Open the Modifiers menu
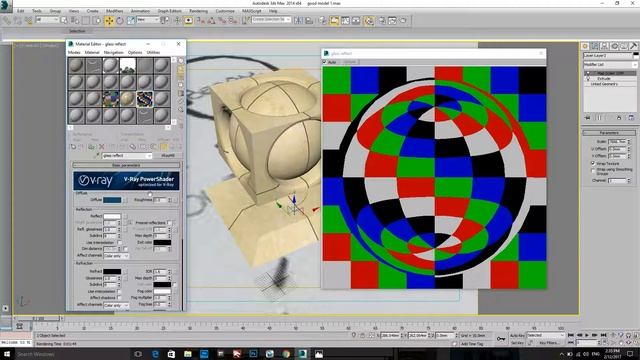Viewport: 640px width, 360px height. pyautogui.click(x=114, y=11)
